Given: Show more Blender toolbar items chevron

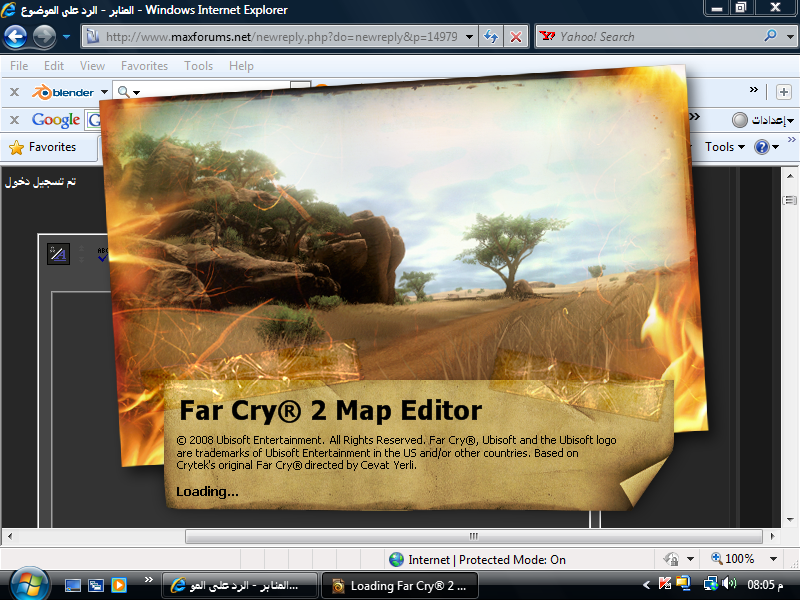Looking at the screenshot, I should (754, 90).
